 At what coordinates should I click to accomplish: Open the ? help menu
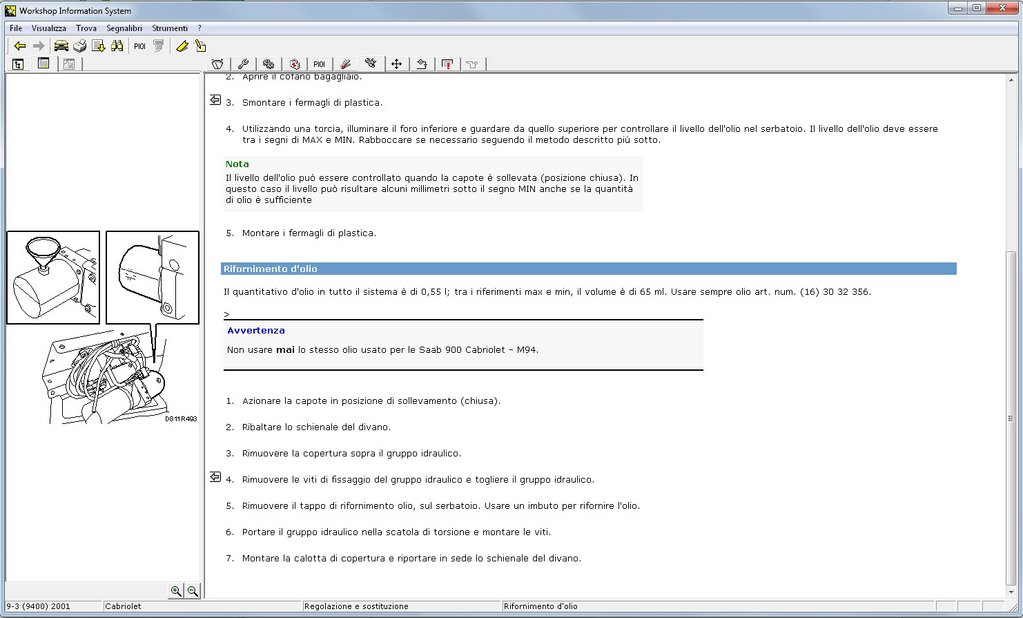200,28
